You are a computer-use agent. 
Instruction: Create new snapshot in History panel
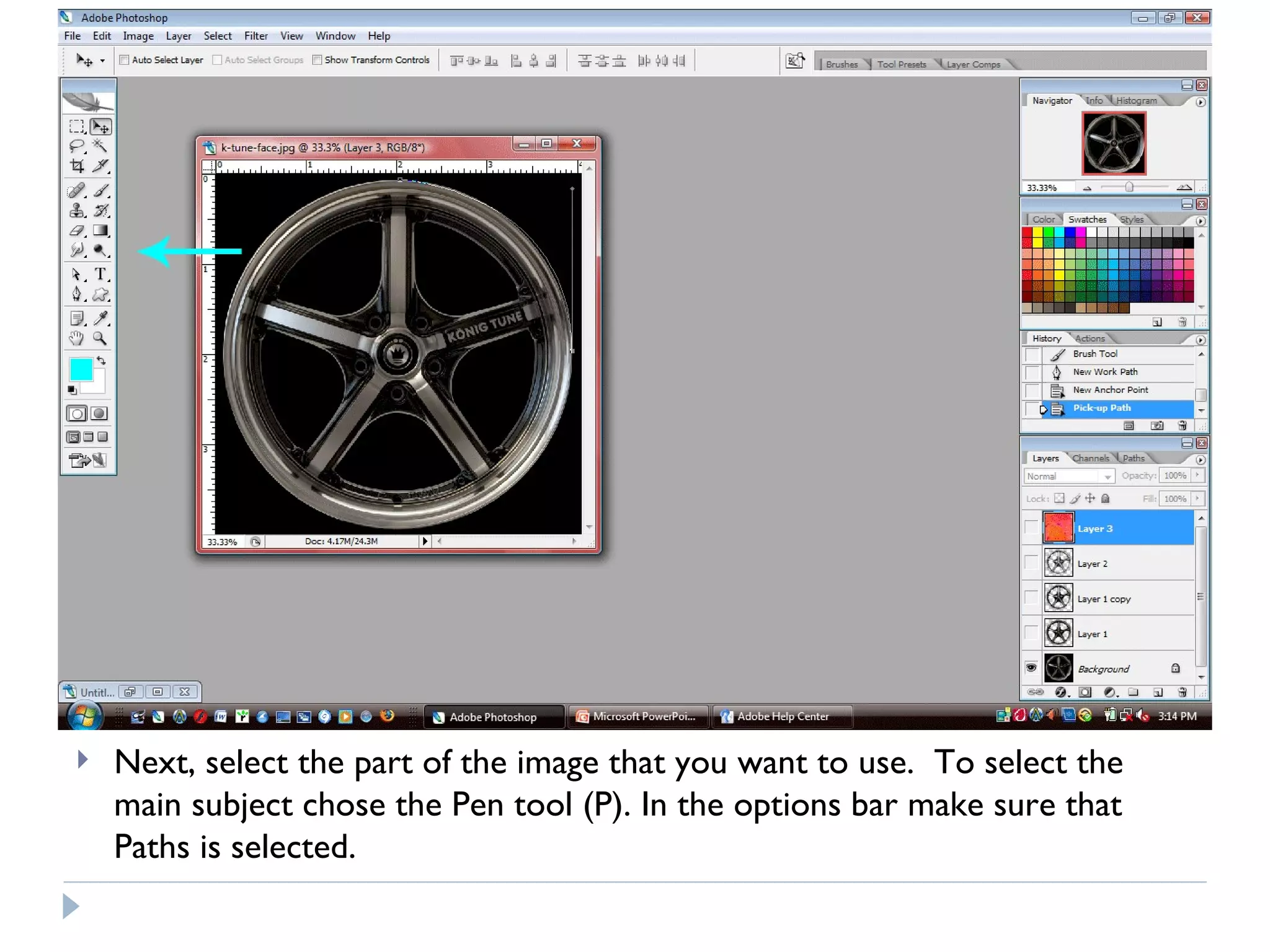tap(1157, 426)
